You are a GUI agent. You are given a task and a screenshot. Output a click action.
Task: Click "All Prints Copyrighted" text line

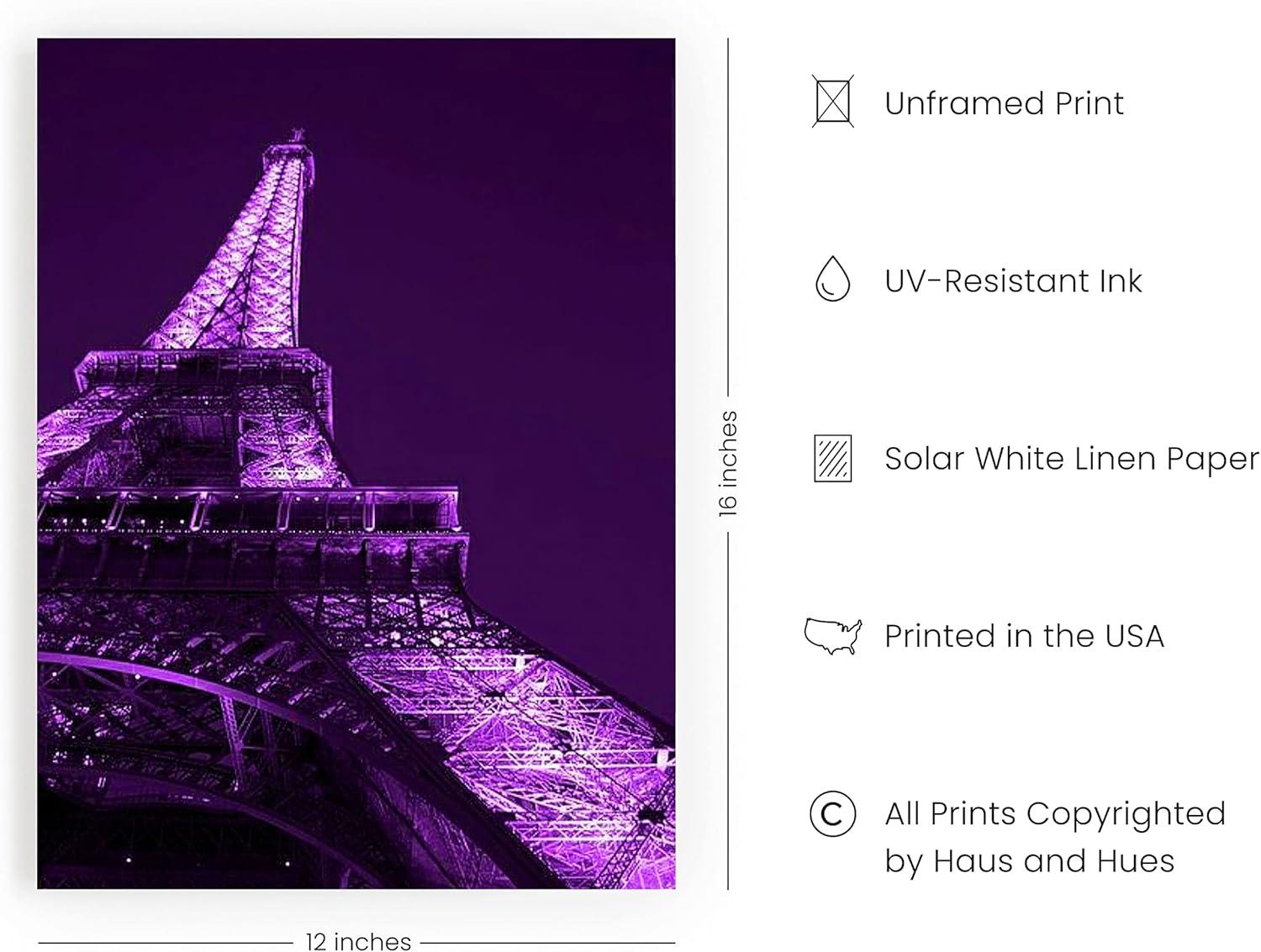(1055, 814)
